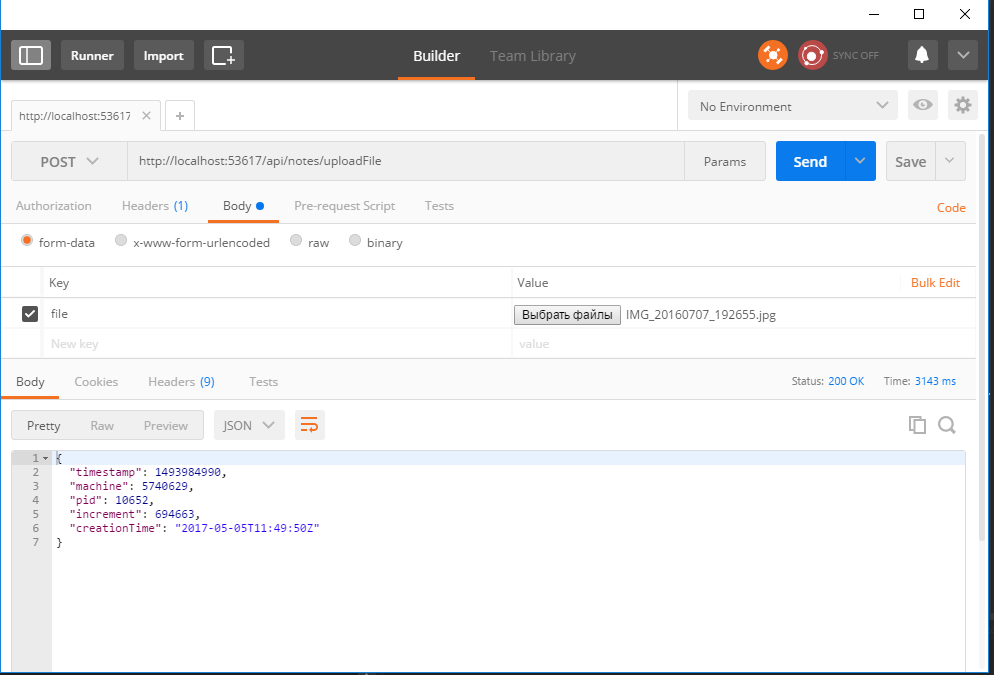Open notifications bell icon
This screenshot has width=994, height=675.
click(922, 55)
